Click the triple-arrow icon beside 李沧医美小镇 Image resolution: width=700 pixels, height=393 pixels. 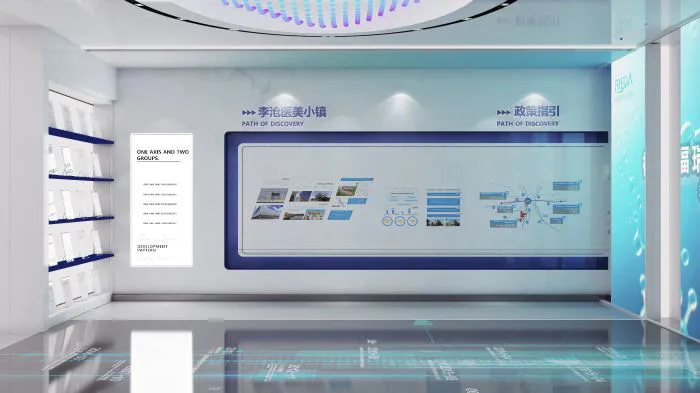[x=249, y=113]
